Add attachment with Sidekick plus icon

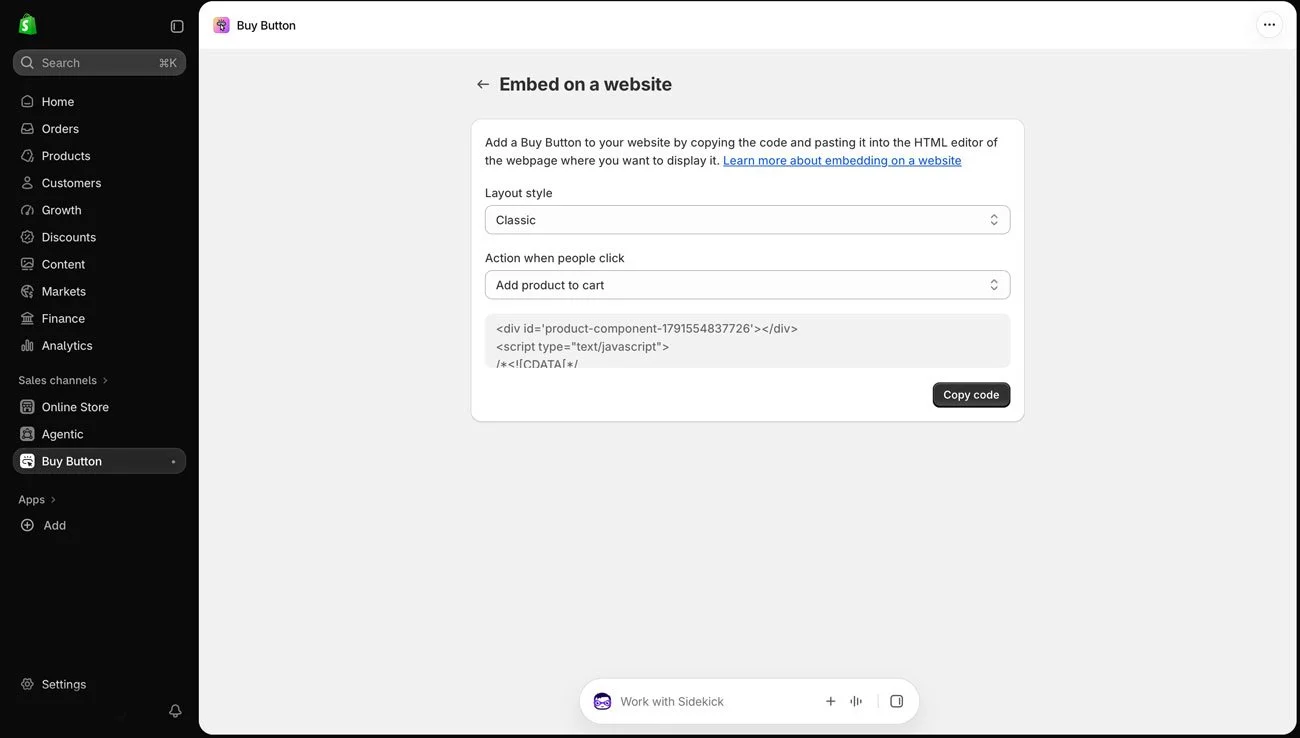(x=830, y=701)
